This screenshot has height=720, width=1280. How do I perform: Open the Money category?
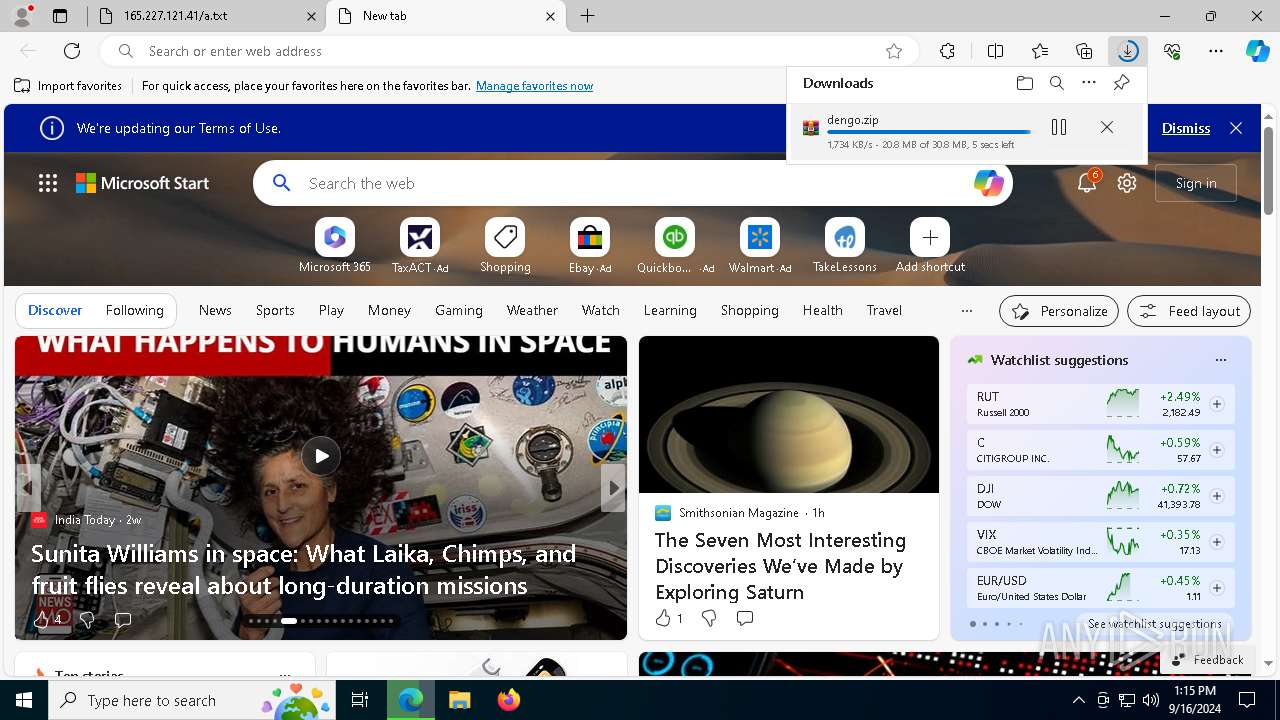(x=389, y=310)
